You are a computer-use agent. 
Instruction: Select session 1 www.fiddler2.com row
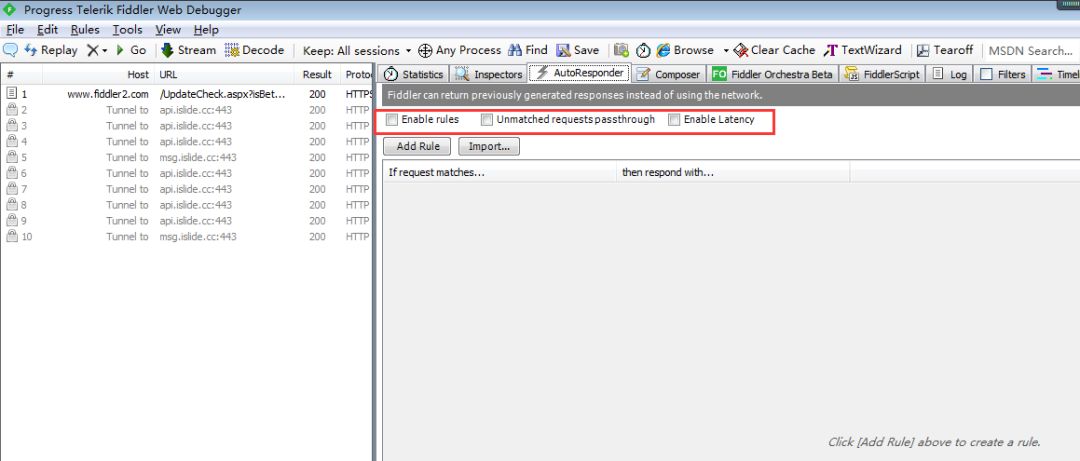(x=186, y=94)
